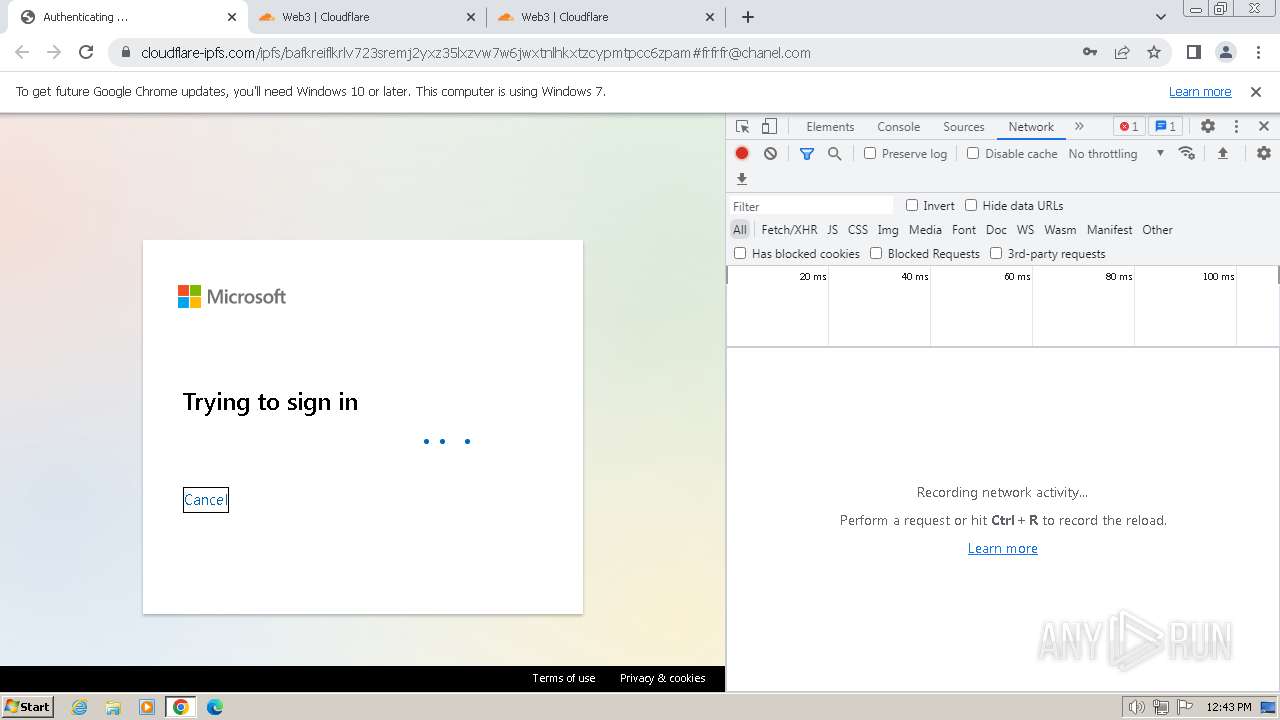The height and width of the screenshot is (720, 1280).
Task: Check Has blocked cookies checkbox
Action: (740, 253)
